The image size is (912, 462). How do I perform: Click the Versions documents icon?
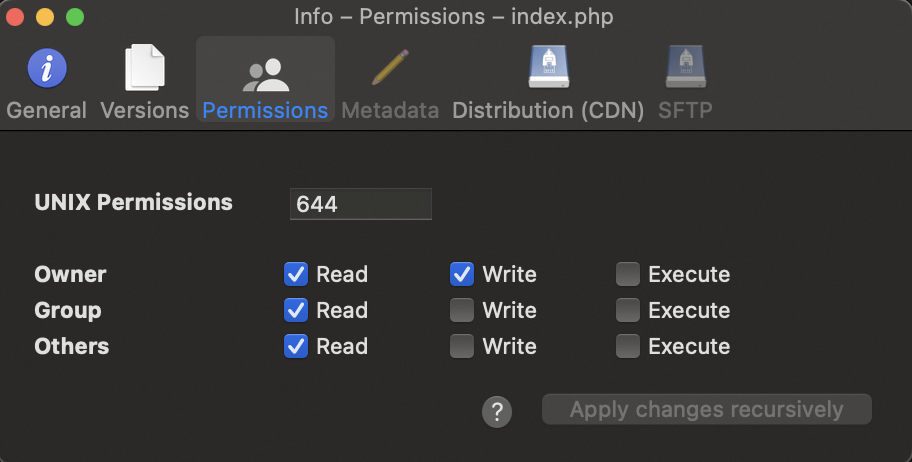click(145, 68)
